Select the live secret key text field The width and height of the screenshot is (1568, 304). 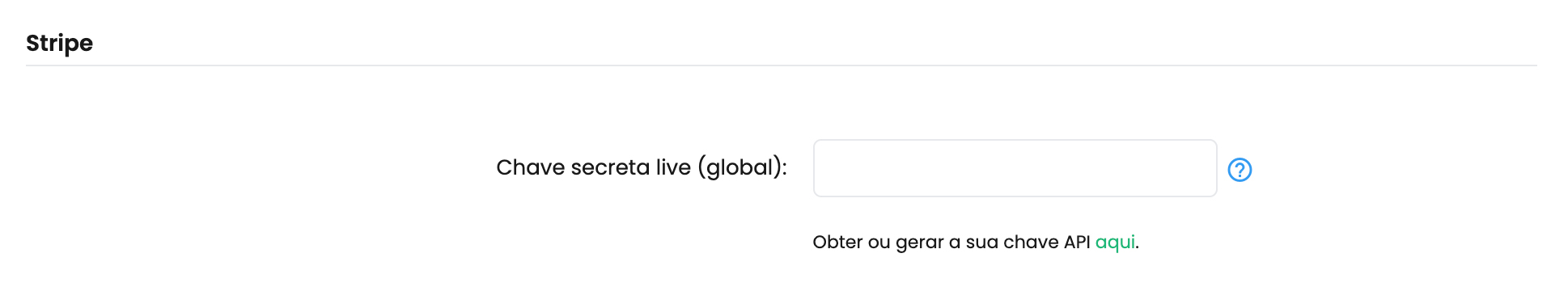1015,168
